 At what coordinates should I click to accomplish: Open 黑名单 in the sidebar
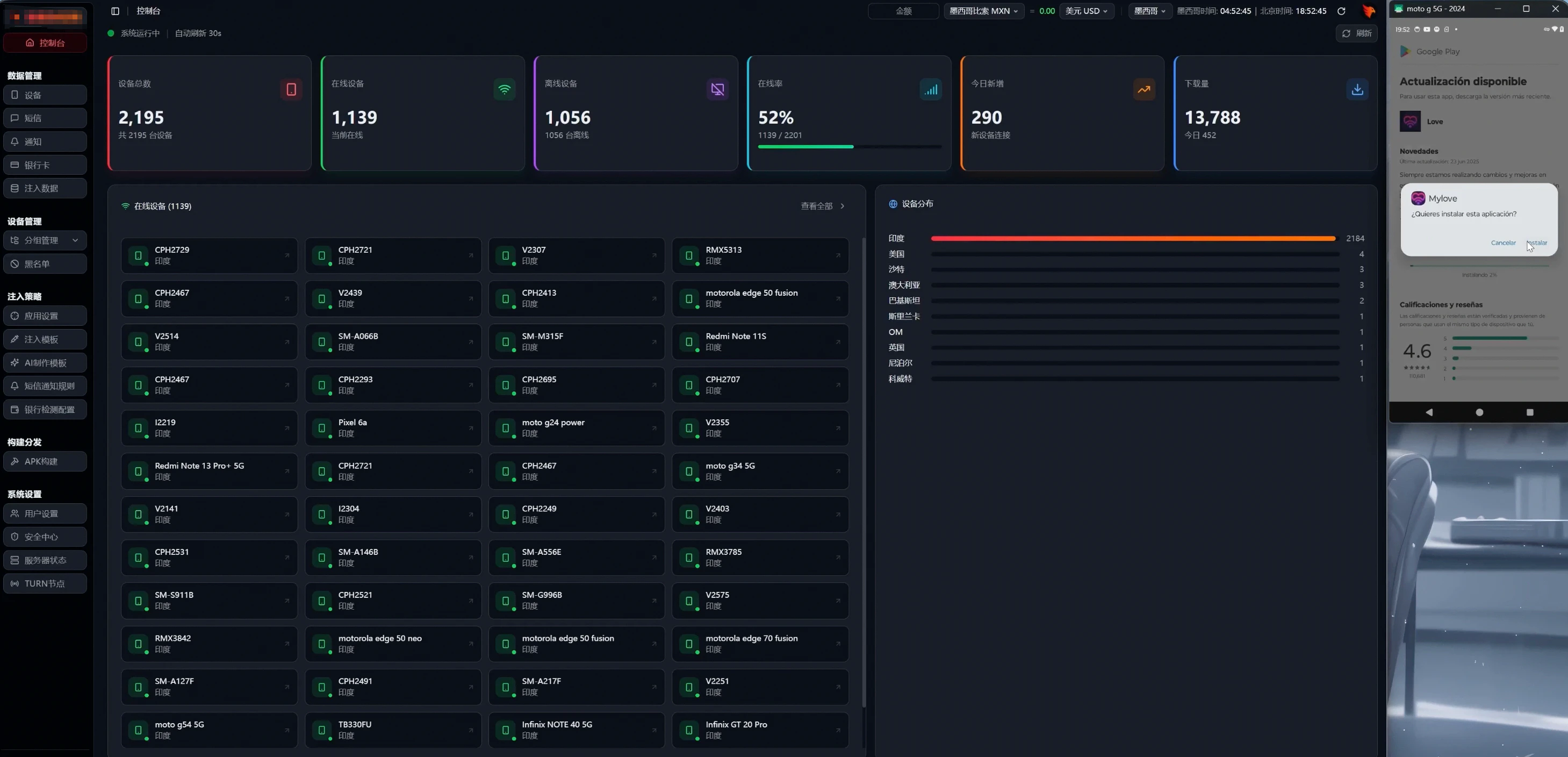point(45,263)
